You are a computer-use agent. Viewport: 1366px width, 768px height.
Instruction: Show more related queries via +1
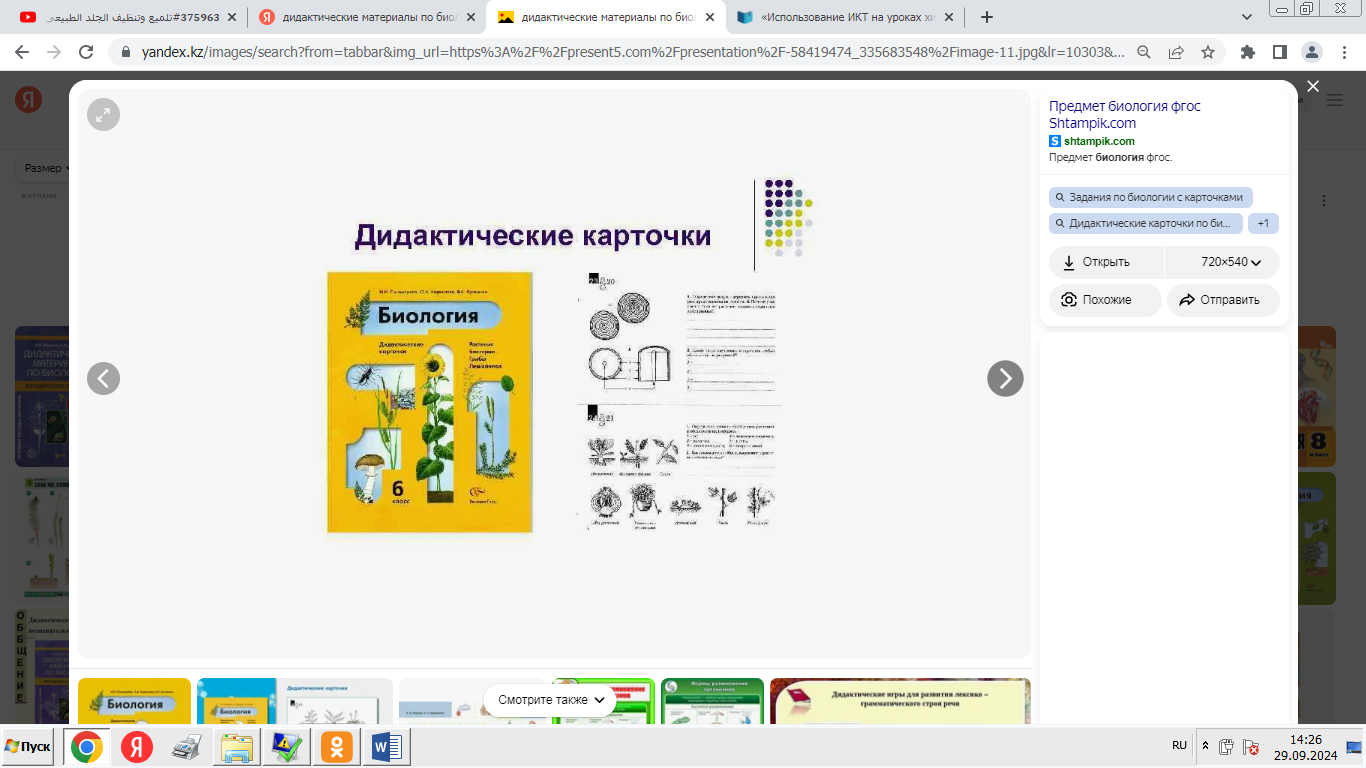pyautogui.click(x=1263, y=224)
